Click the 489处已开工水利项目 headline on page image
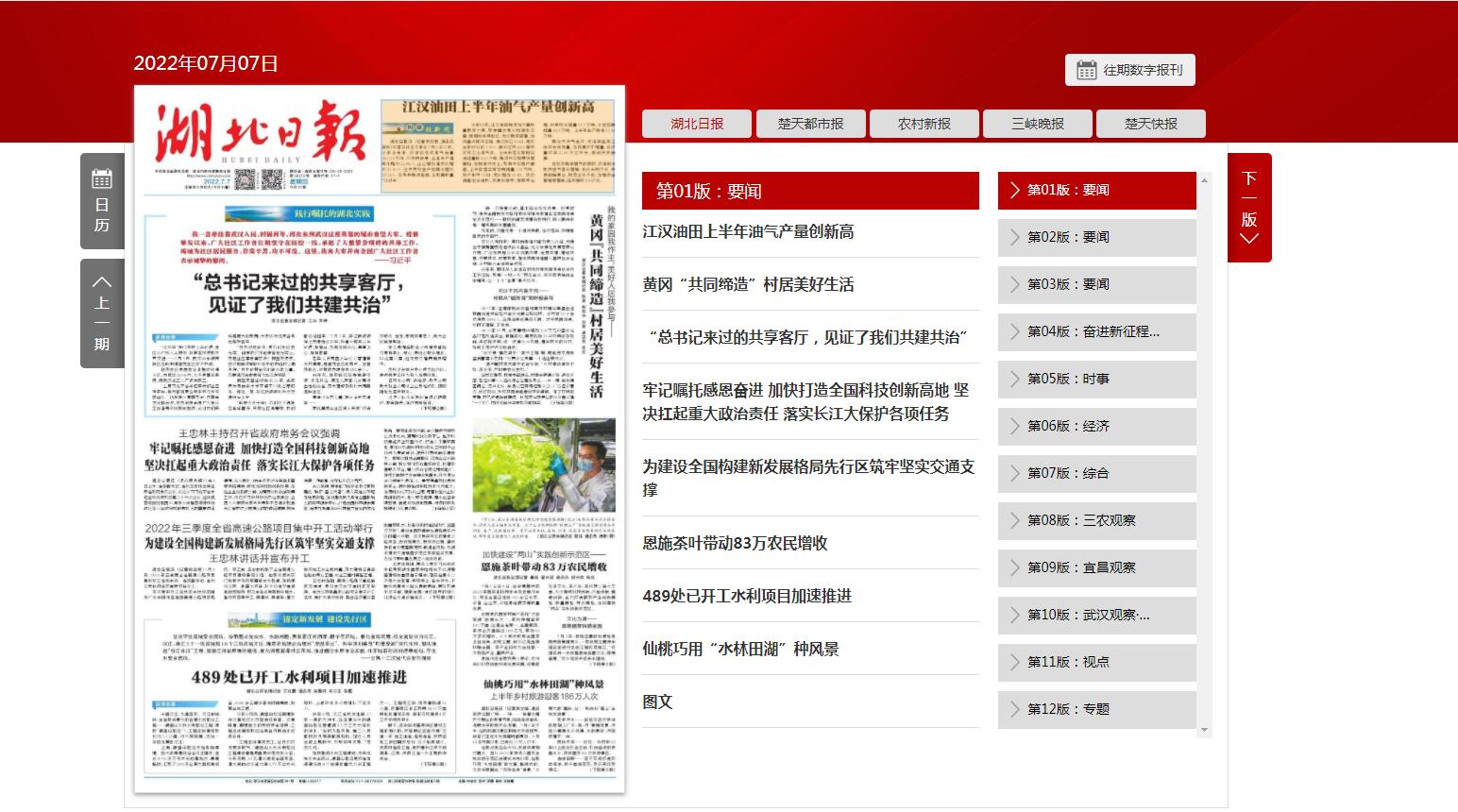Viewport: 1458px width, 812px height. click(x=299, y=677)
